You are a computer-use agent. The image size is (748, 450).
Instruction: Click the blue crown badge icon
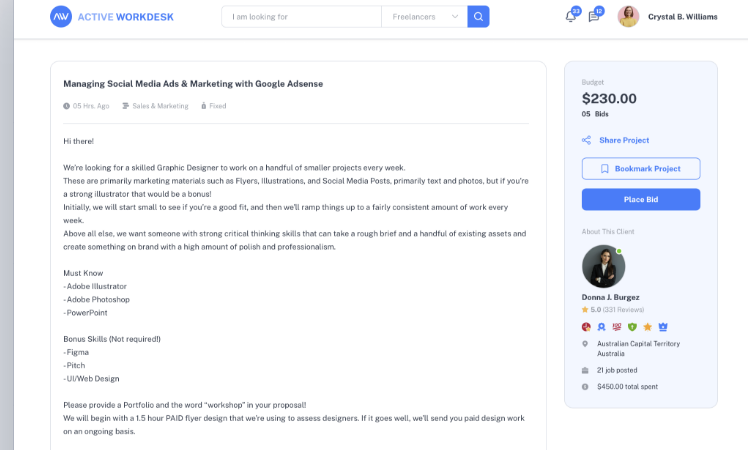coord(662,326)
